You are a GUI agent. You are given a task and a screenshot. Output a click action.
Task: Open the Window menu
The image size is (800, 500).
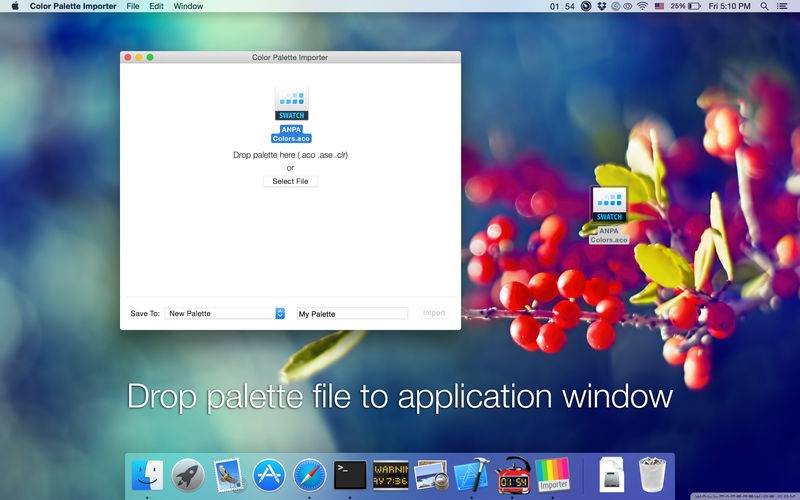pos(188,6)
